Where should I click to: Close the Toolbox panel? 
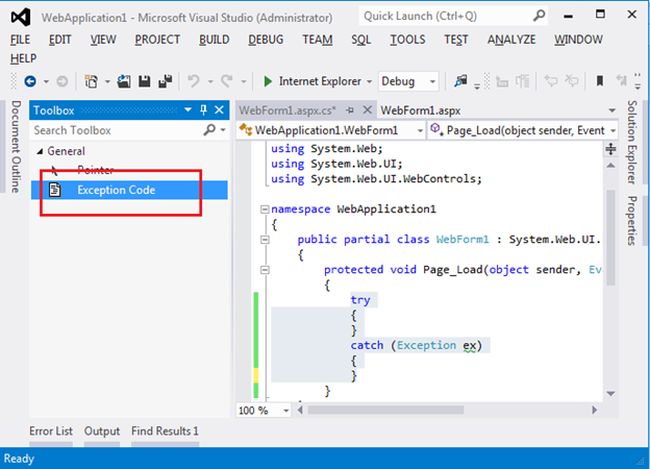(x=219, y=110)
